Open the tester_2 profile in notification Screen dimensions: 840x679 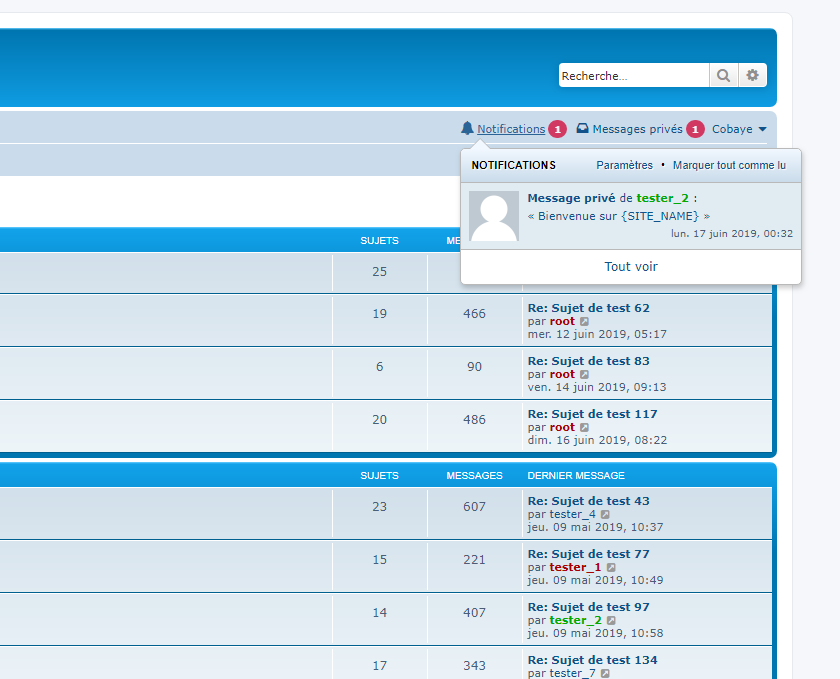pos(662,198)
